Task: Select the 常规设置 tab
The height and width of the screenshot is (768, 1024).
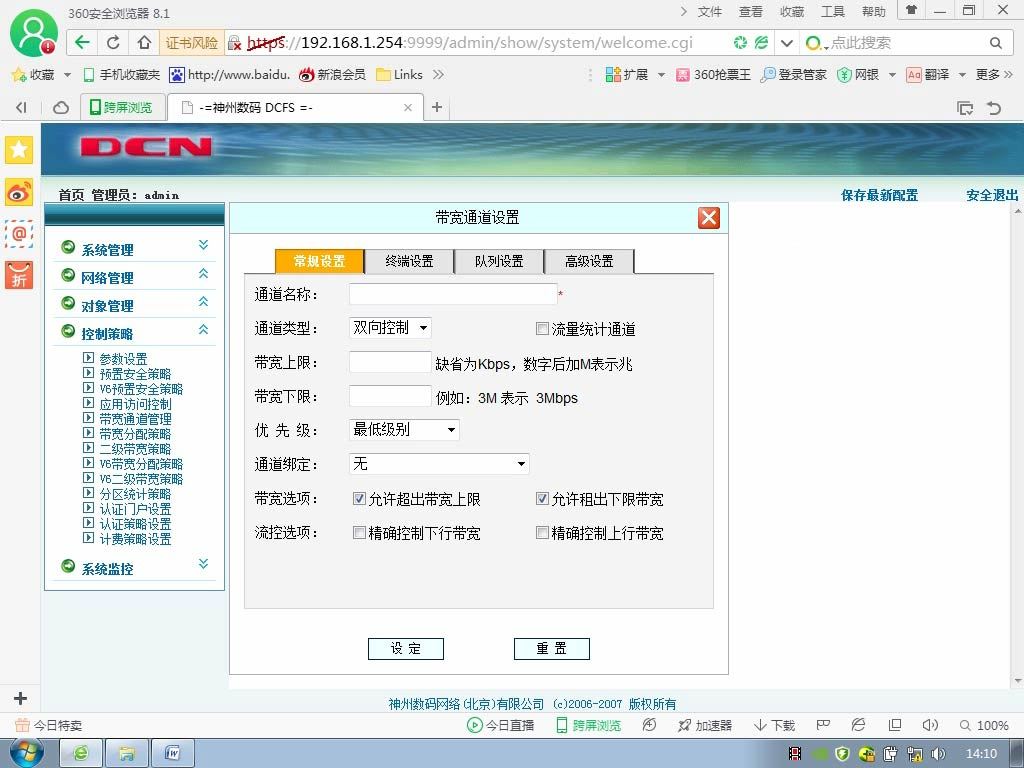Action: point(319,261)
